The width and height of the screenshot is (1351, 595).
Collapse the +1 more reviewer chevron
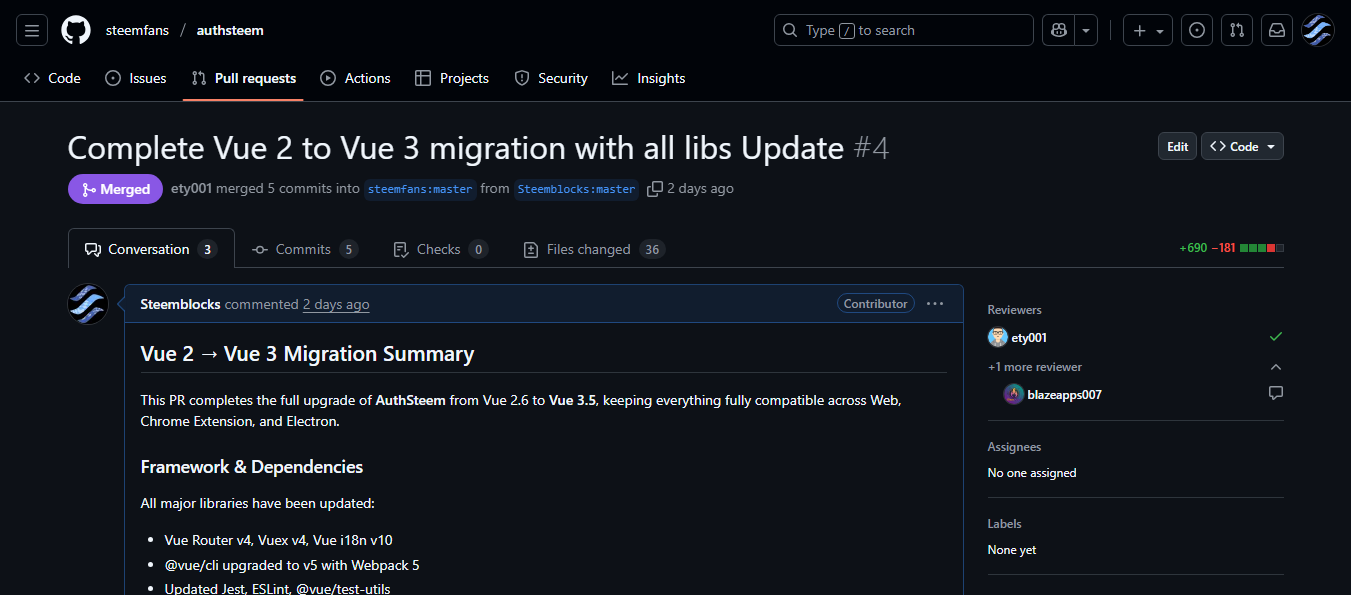point(1276,367)
